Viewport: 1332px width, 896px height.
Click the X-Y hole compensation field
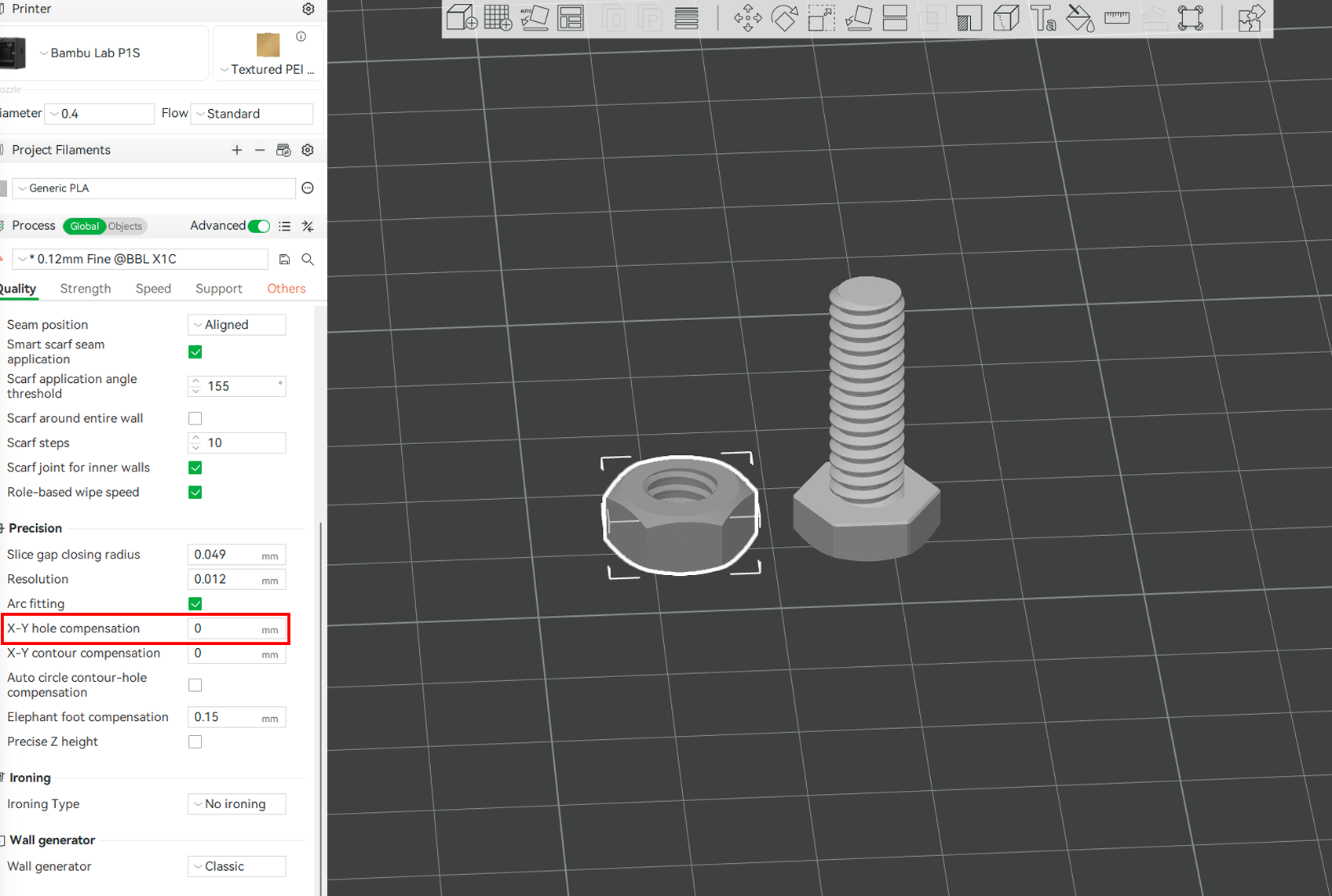point(236,628)
